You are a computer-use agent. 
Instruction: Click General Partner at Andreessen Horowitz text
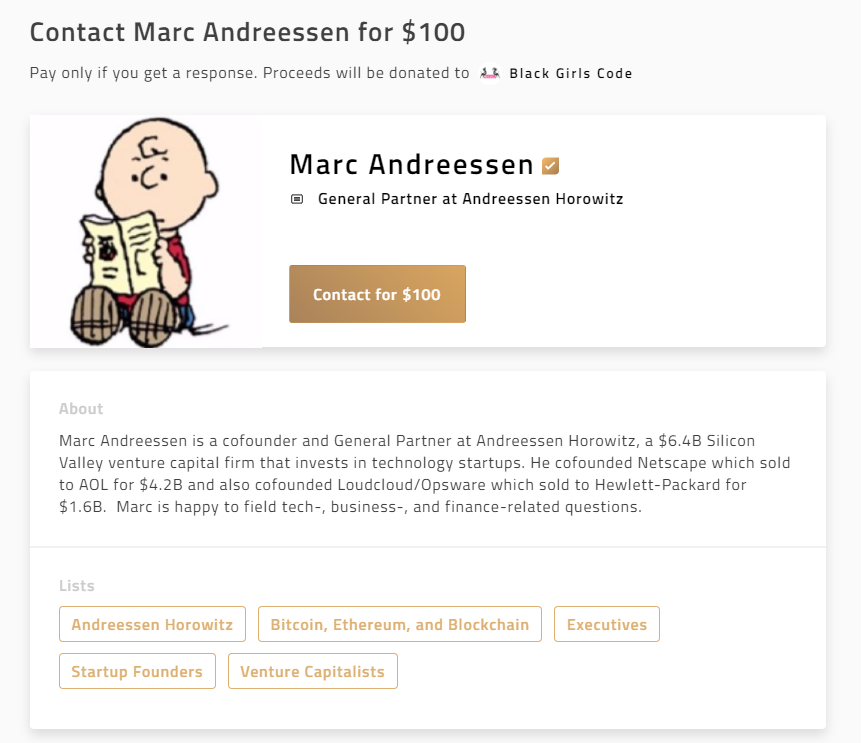click(470, 199)
